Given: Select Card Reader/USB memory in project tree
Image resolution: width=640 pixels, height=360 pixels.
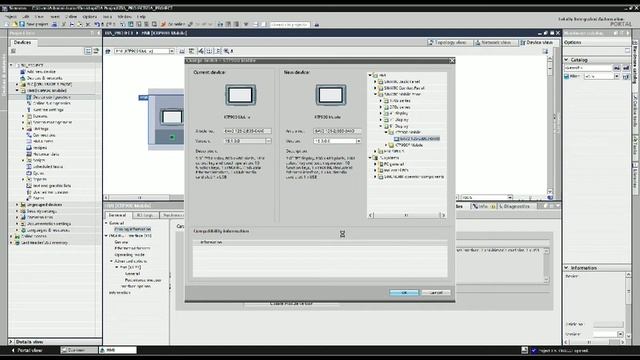Looking at the screenshot, I should tap(44, 242).
